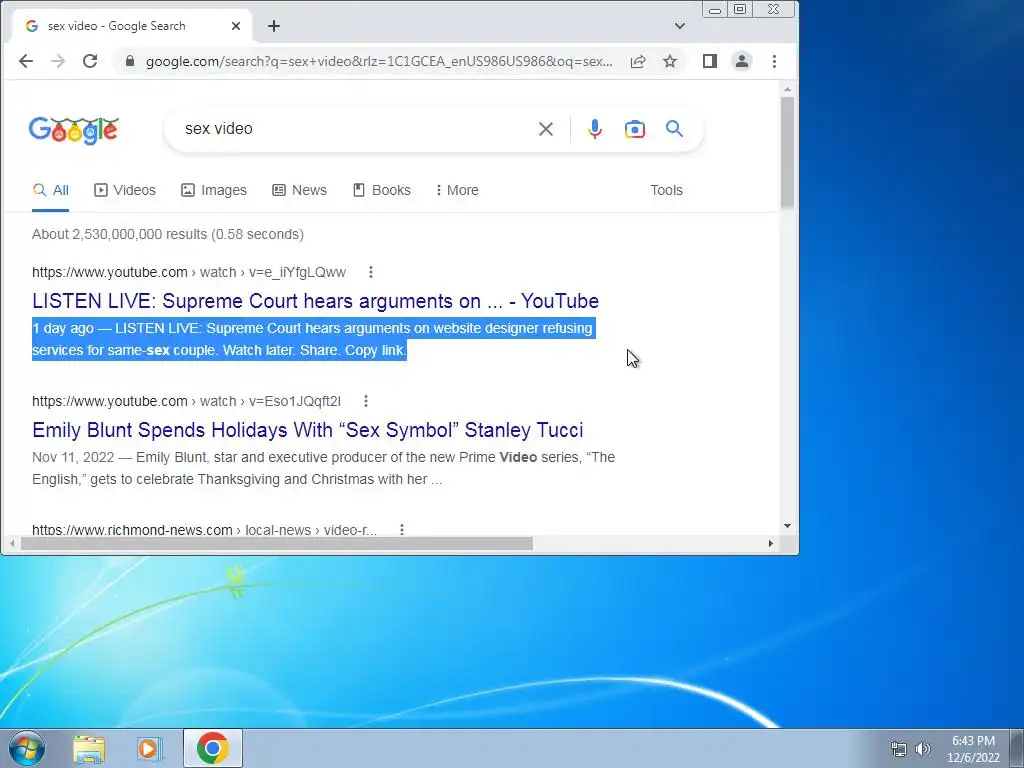Click the forward navigation arrow
Screen dimensions: 1024x768
coord(58,61)
